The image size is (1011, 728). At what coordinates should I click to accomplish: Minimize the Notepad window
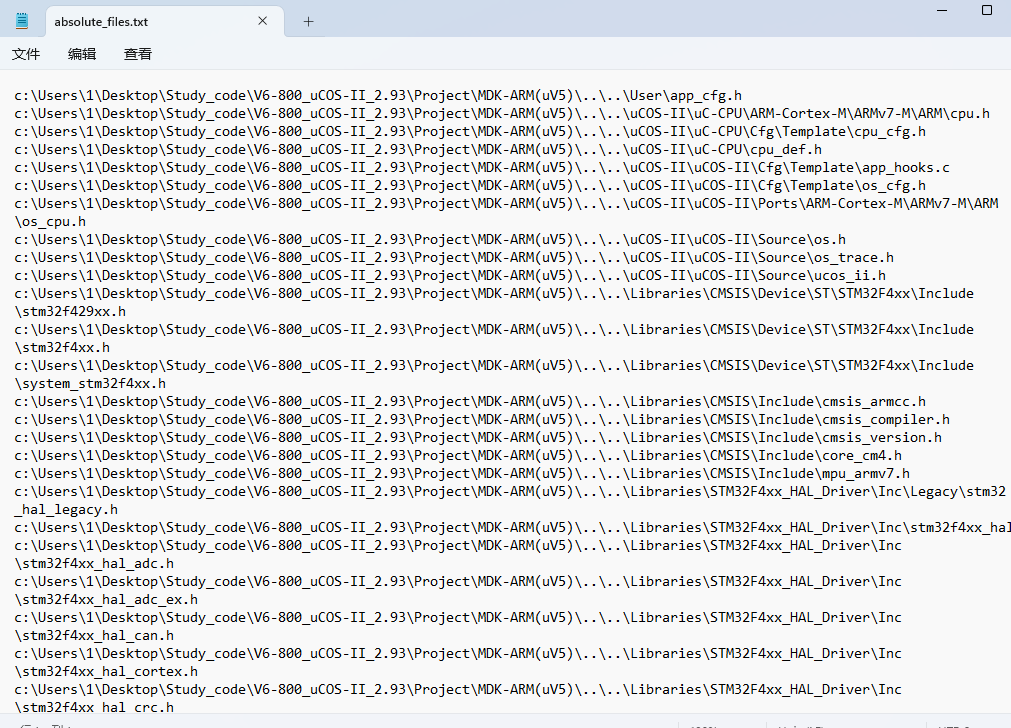tap(942, 10)
